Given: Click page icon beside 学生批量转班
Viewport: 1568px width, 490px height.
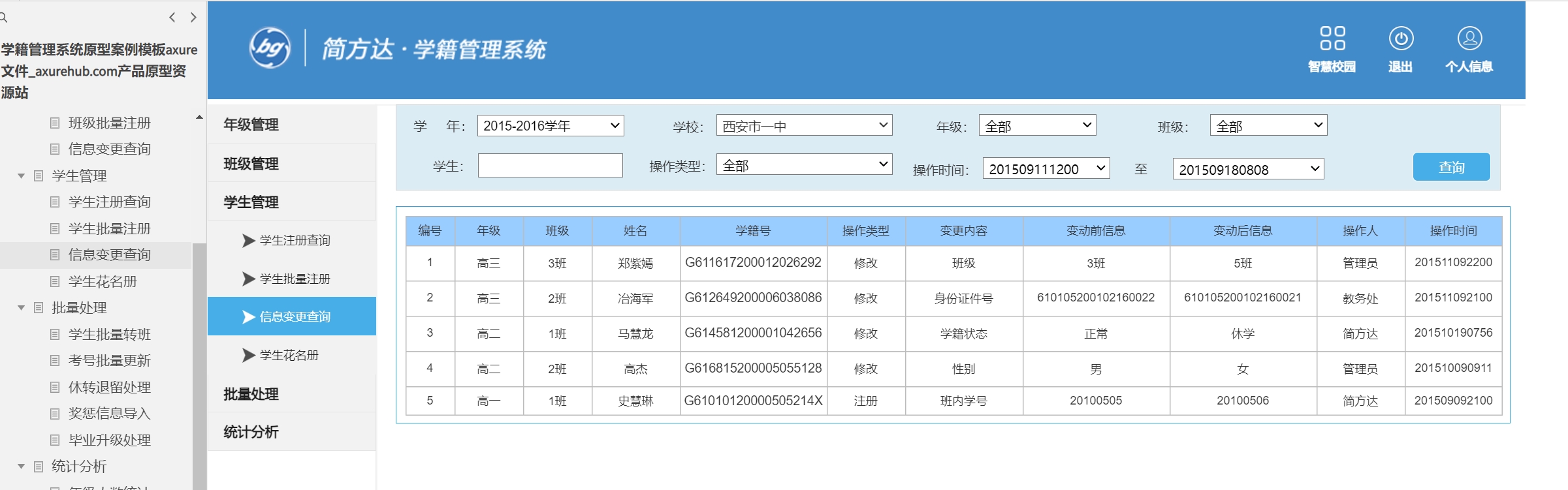Looking at the screenshot, I should (55, 334).
